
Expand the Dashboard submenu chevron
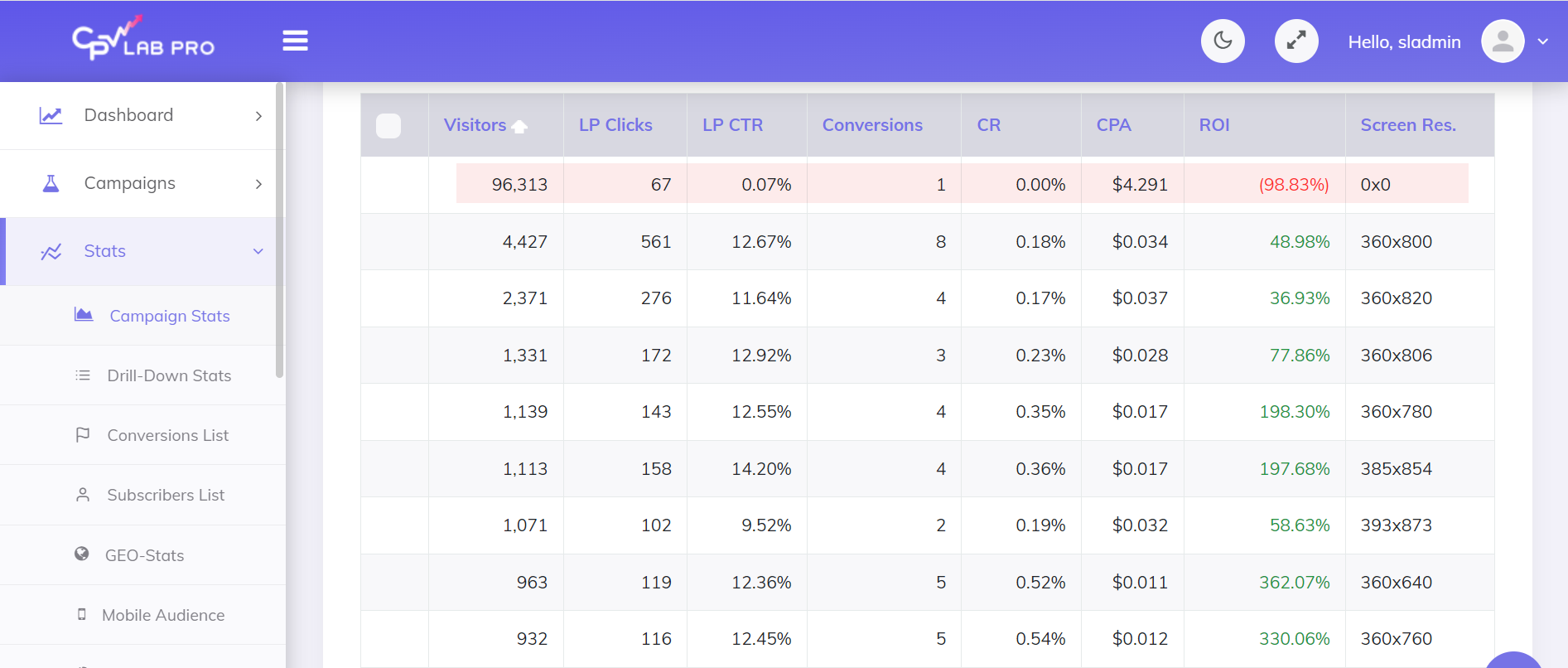258,116
